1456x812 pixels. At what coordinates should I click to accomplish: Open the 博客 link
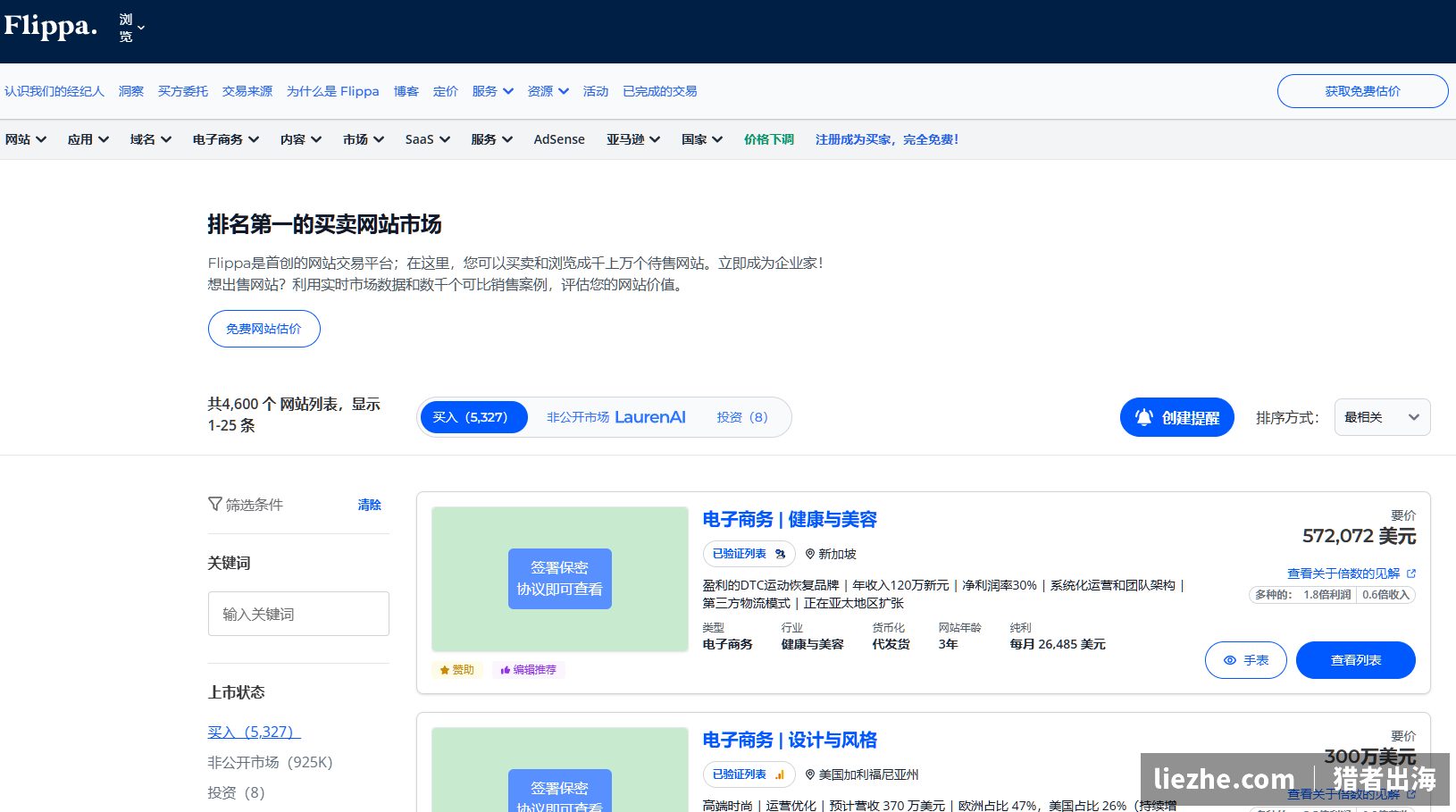point(406,91)
